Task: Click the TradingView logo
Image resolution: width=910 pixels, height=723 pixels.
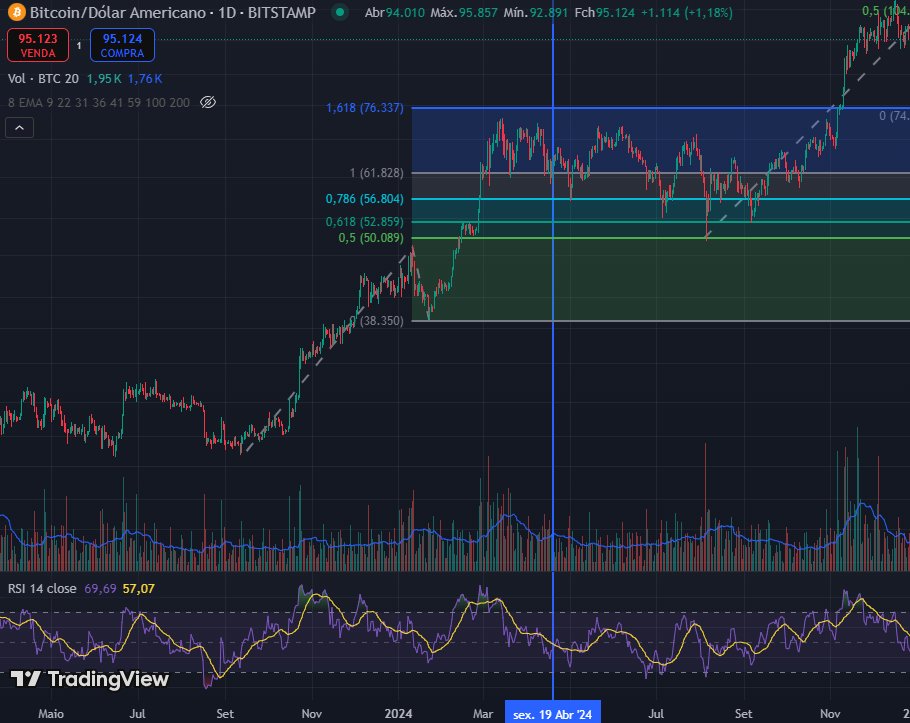Action: 90,679
